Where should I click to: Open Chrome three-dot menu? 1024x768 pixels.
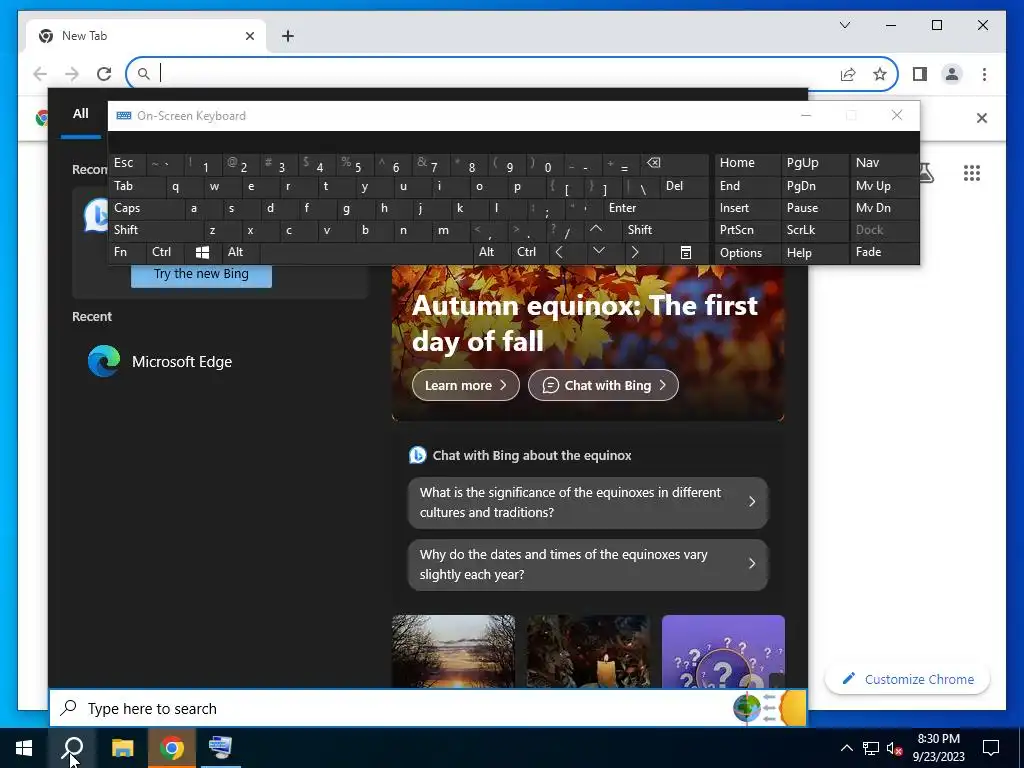pyautogui.click(x=984, y=74)
